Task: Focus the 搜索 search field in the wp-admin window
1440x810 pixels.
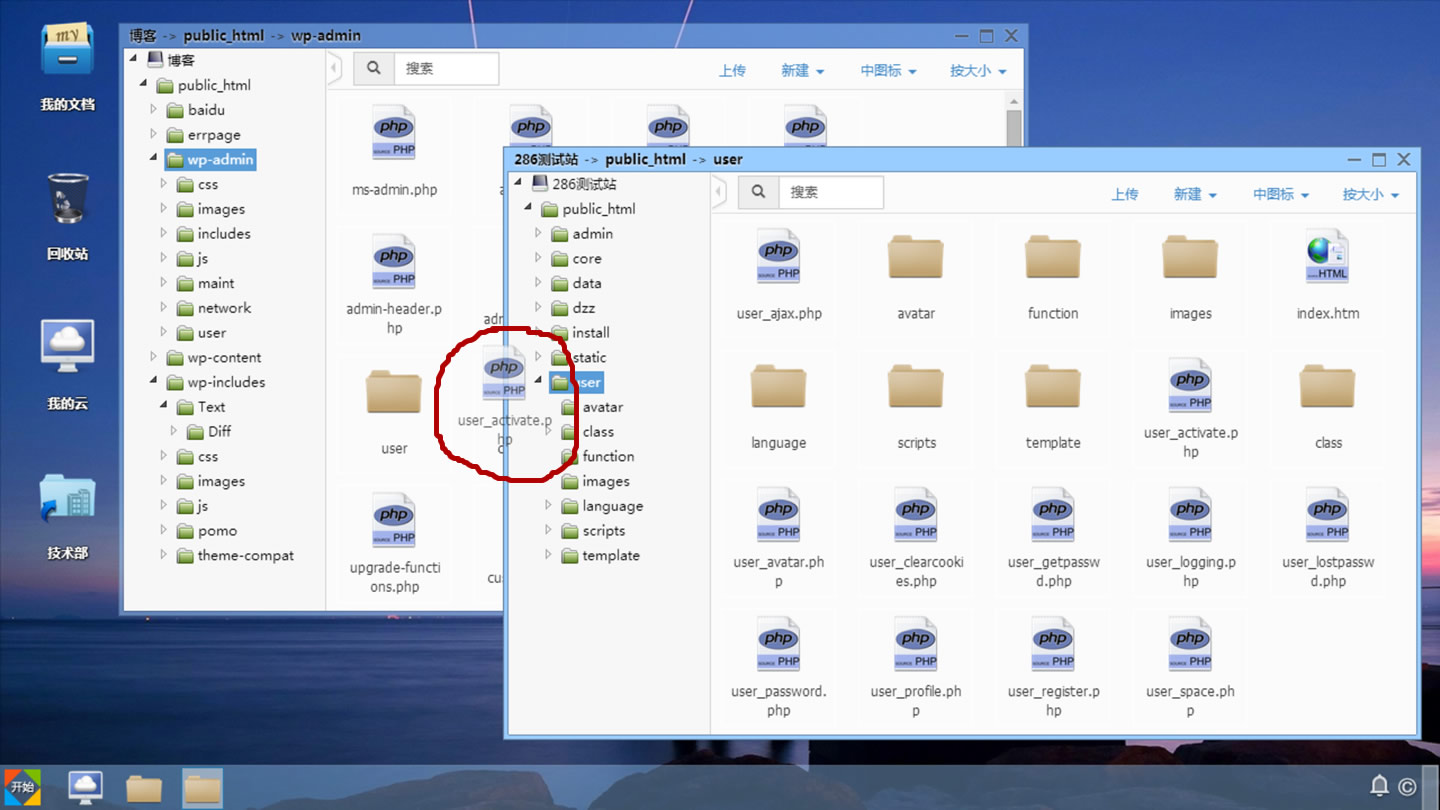Action: [445, 68]
